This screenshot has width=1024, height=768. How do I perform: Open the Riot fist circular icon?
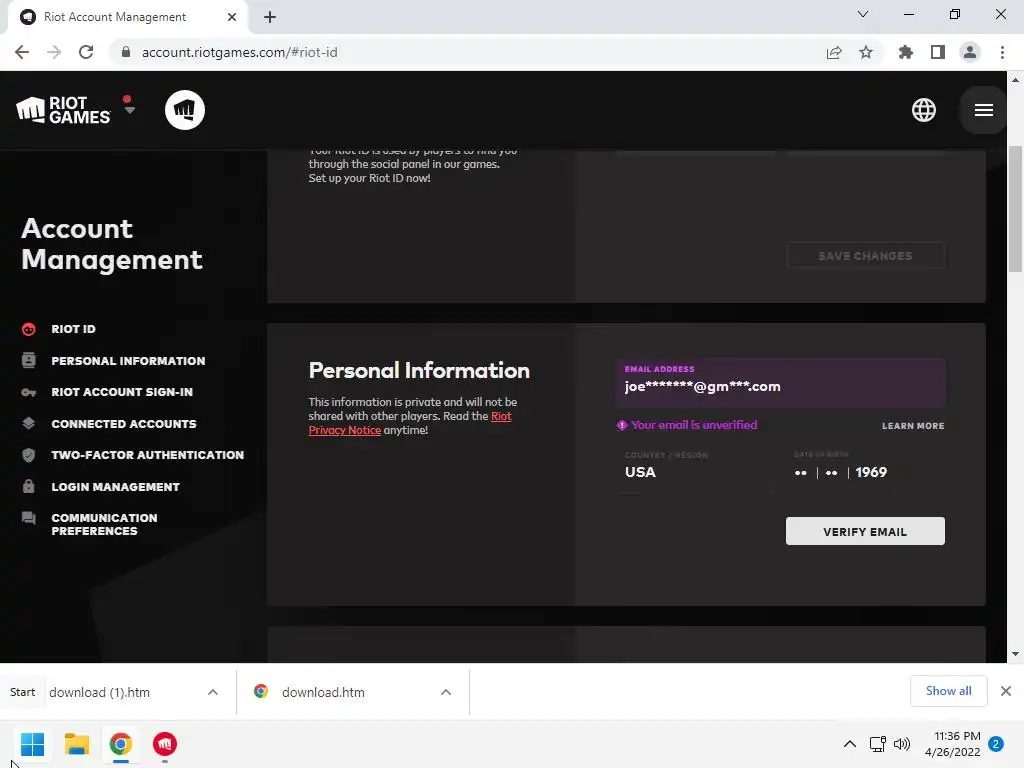185,110
